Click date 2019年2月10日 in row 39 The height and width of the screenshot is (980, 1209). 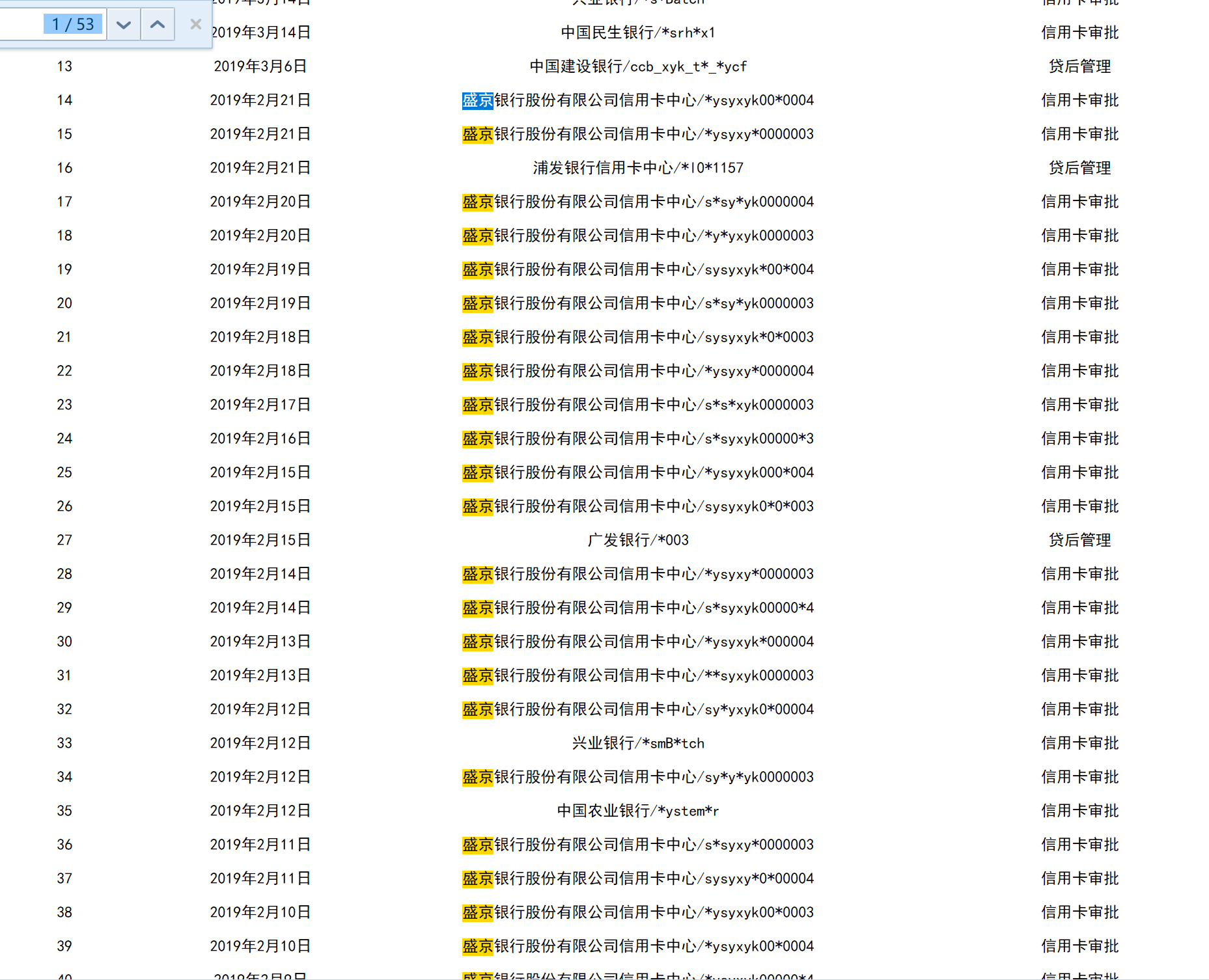[x=260, y=946]
